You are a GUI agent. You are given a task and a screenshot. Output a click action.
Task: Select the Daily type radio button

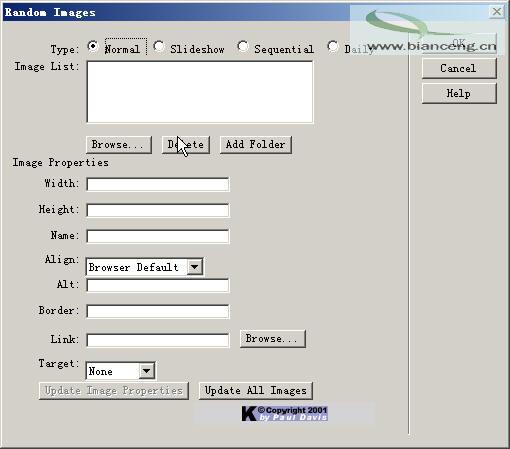pos(333,46)
